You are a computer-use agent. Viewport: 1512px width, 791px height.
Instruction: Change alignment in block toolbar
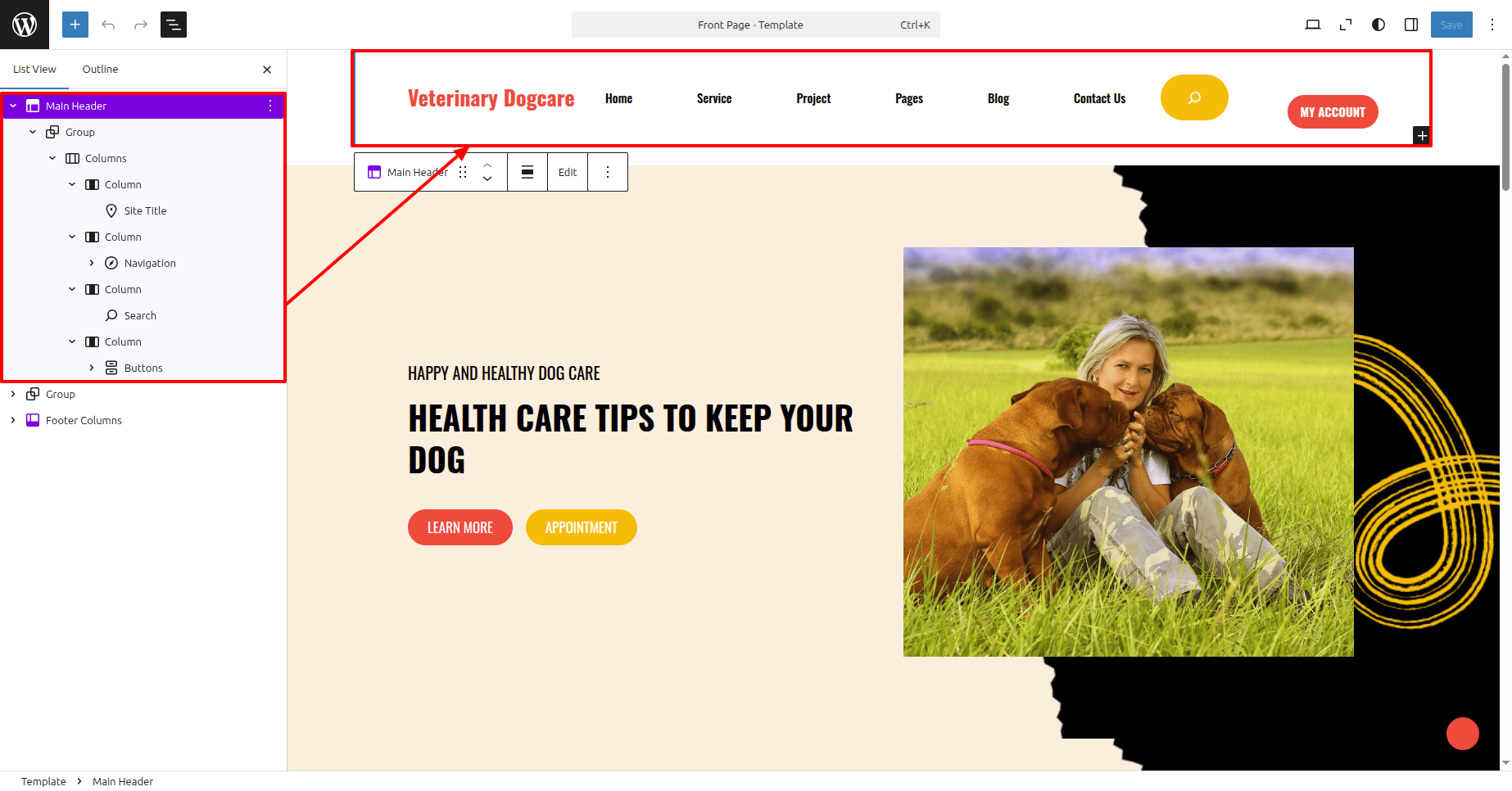(527, 172)
